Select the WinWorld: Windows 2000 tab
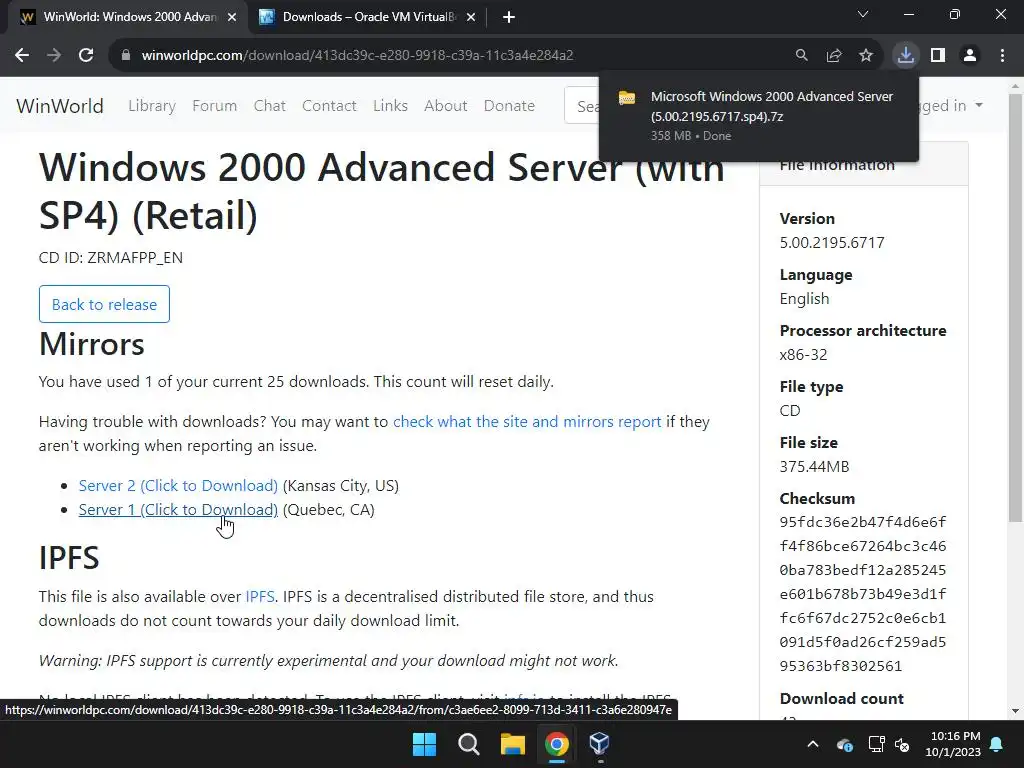The width and height of the screenshot is (1024, 768). click(x=129, y=17)
